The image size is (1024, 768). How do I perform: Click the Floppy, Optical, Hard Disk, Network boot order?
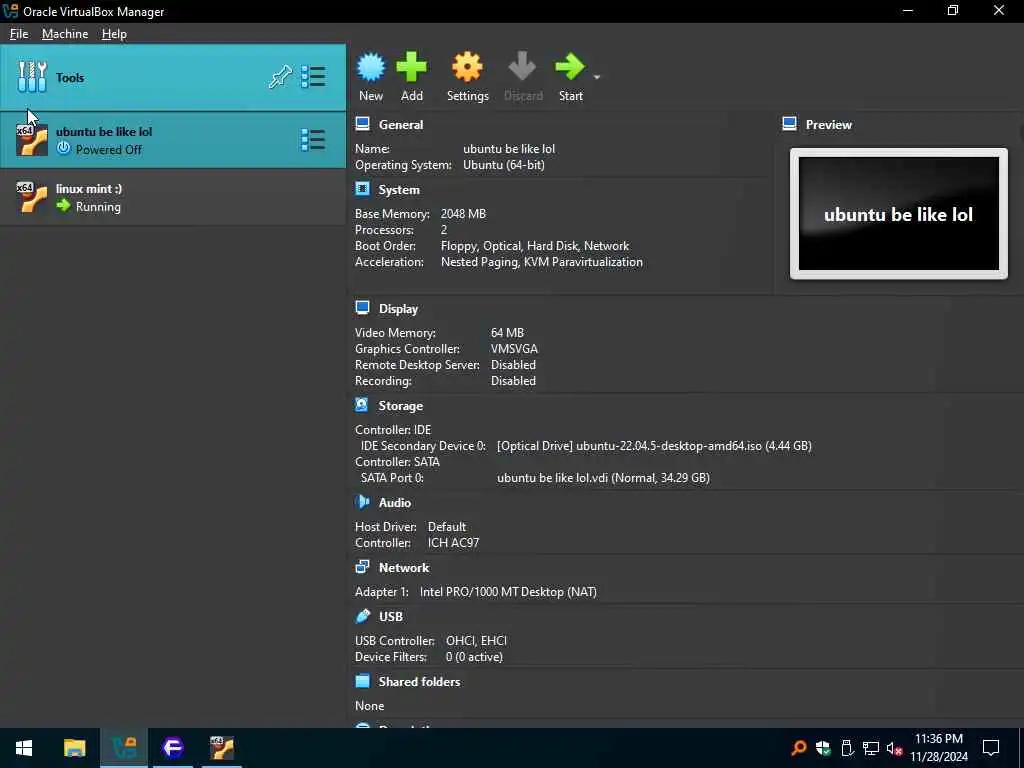[x=535, y=246]
